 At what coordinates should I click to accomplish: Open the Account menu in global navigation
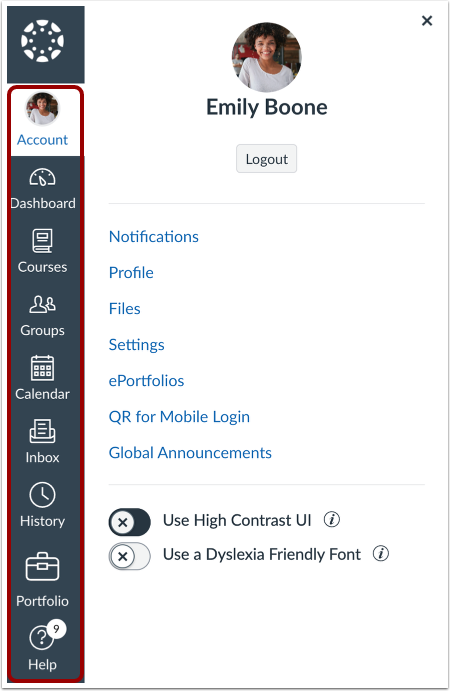coord(42,121)
